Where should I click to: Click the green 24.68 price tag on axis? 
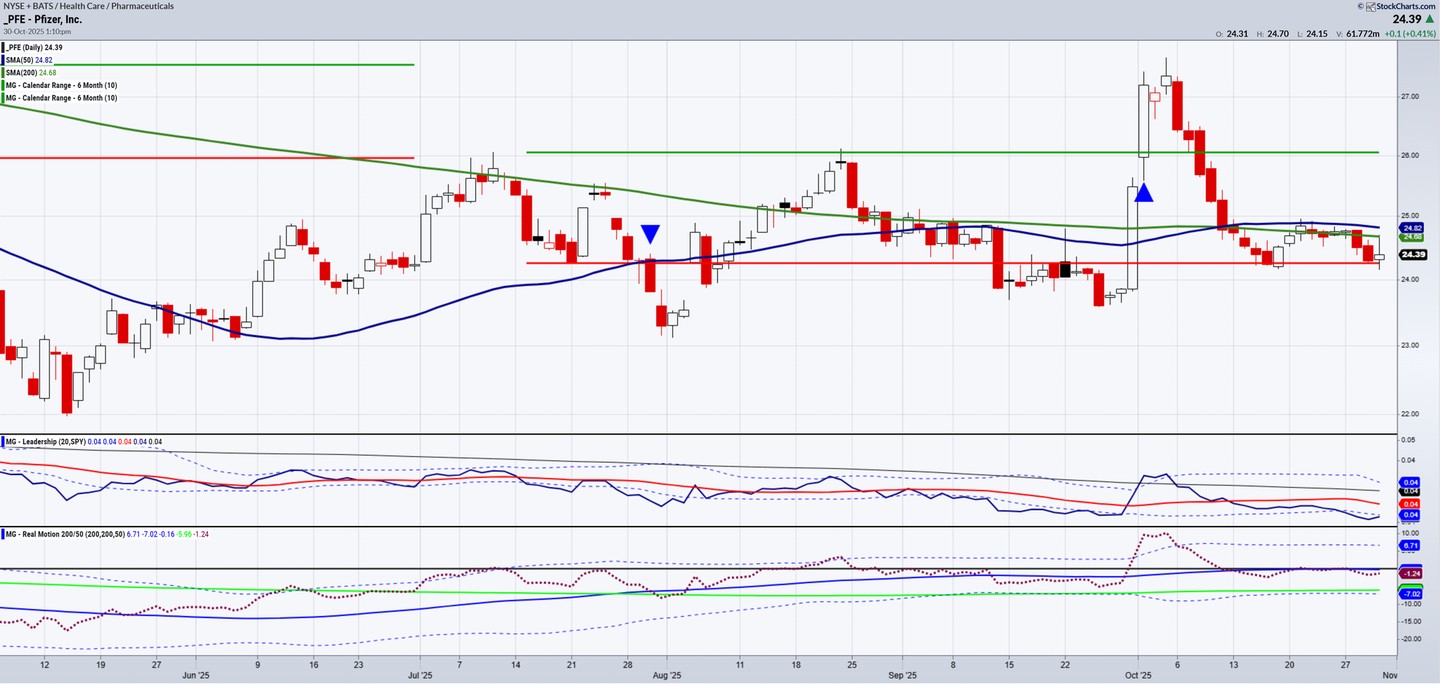[x=1411, y=237]
